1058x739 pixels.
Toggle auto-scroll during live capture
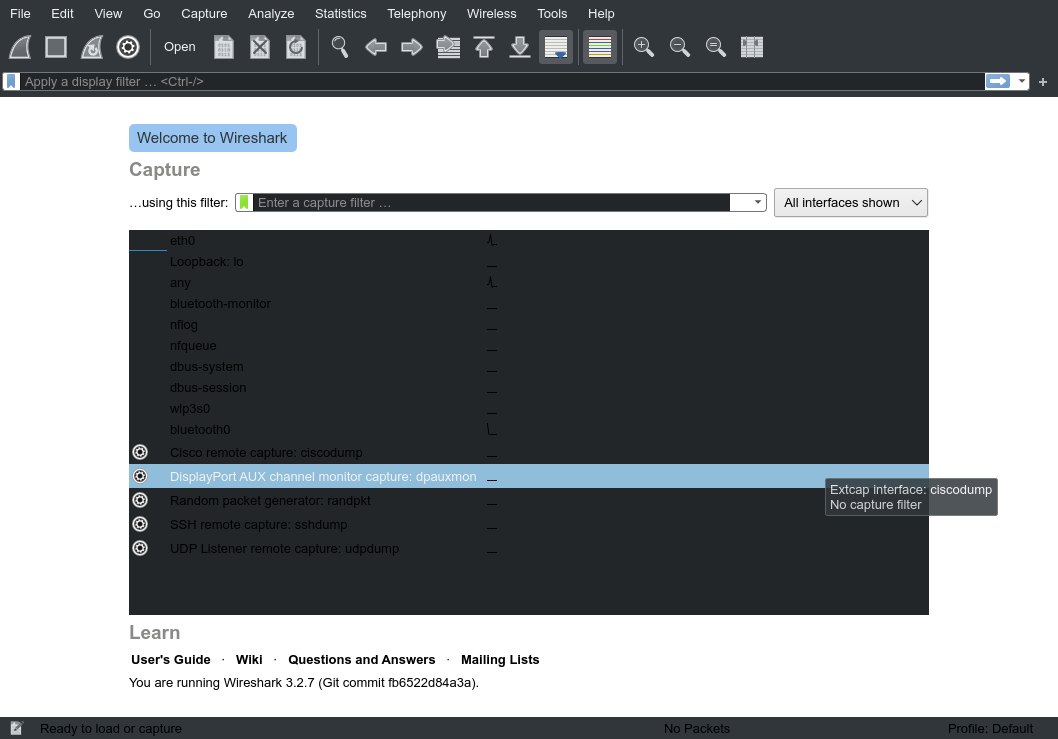(x=556, y=47)
